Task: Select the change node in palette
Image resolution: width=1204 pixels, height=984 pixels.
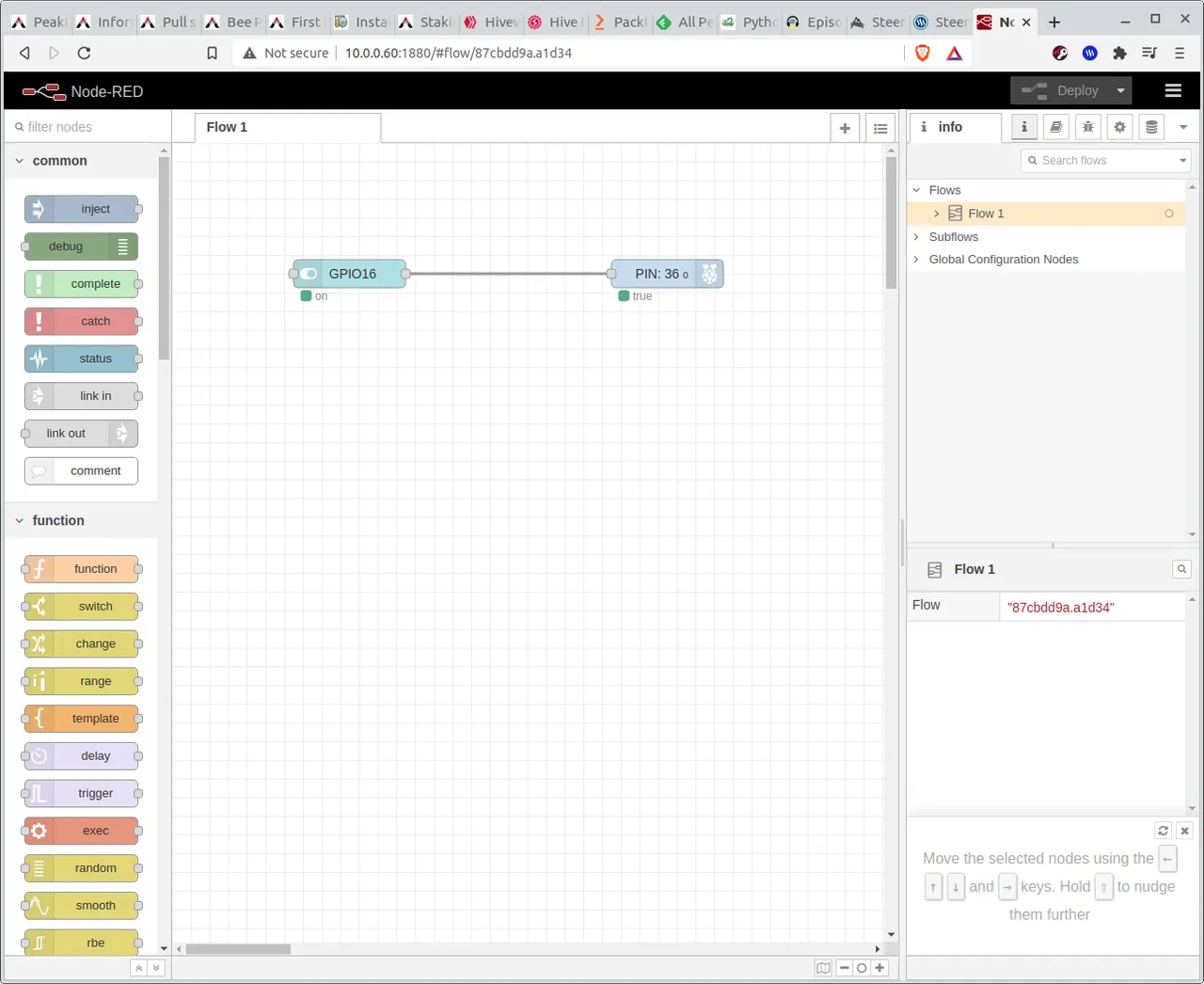Action: click(x=82, y=643)
